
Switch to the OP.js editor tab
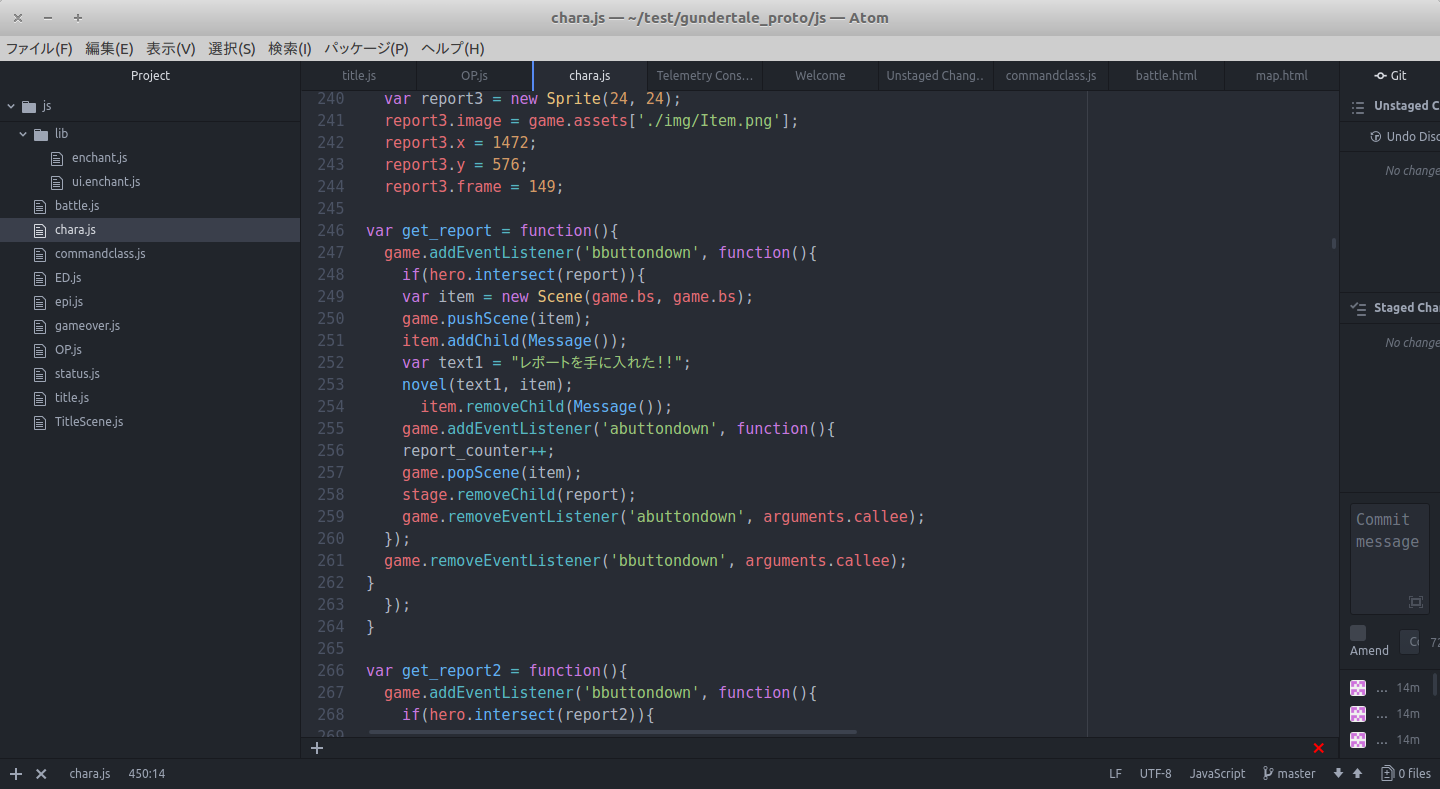[x=475, y=76]
